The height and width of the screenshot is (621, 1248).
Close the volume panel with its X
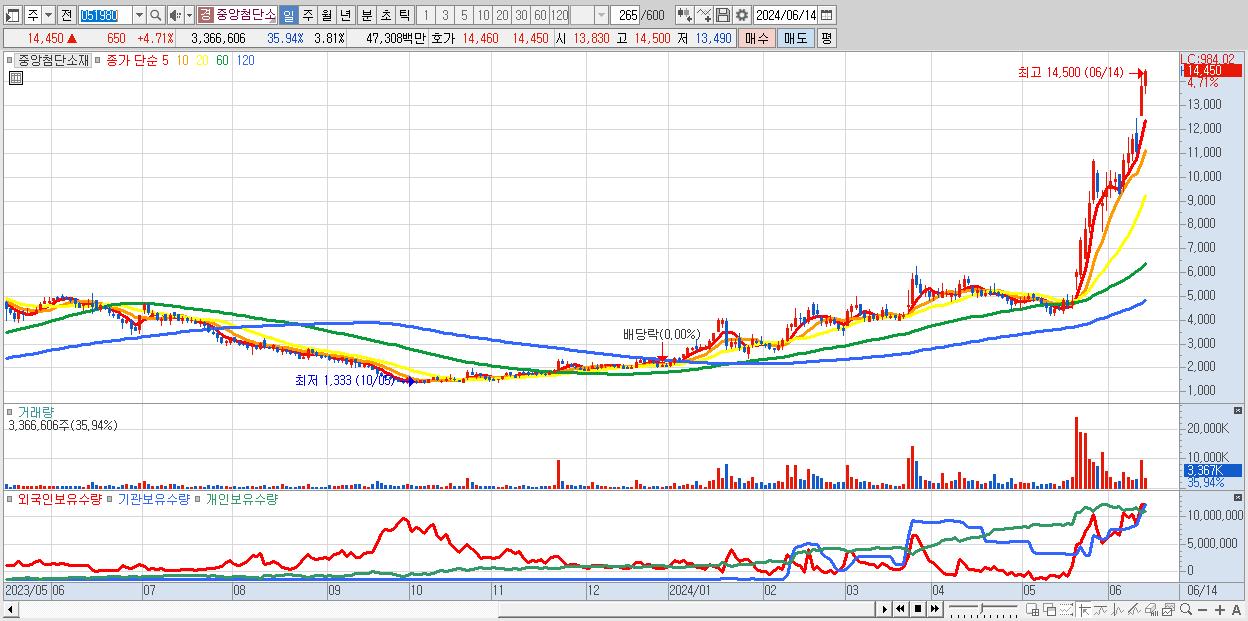point(1238,410)
